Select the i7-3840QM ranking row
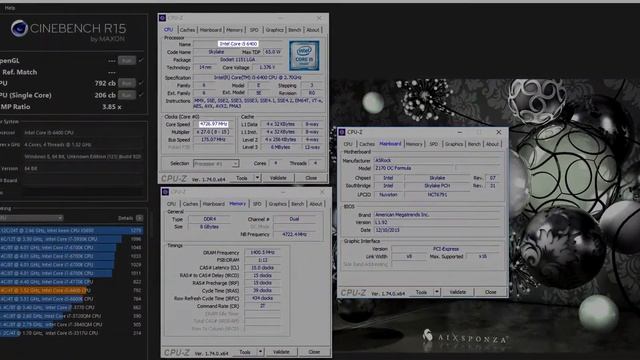The height and width of the screenshot is (360, 640). 71,324
